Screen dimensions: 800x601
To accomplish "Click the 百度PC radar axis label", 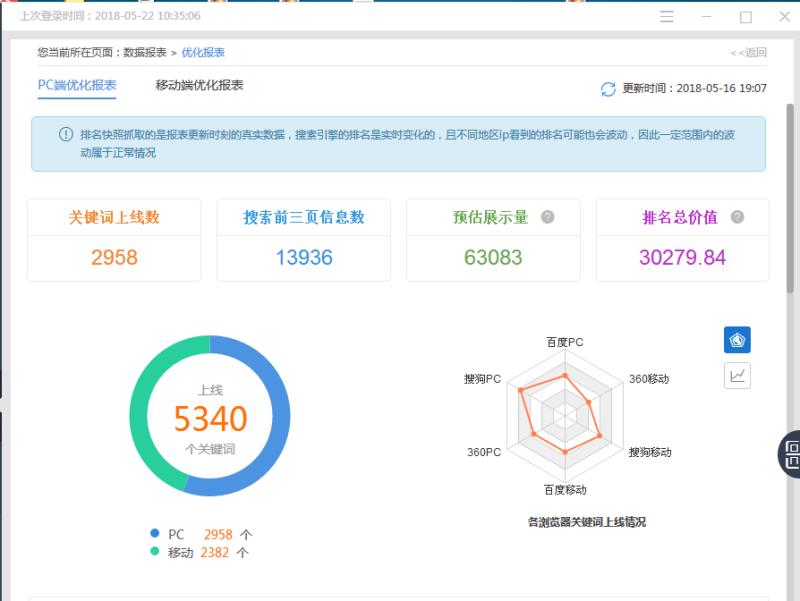I will (565, 342).
